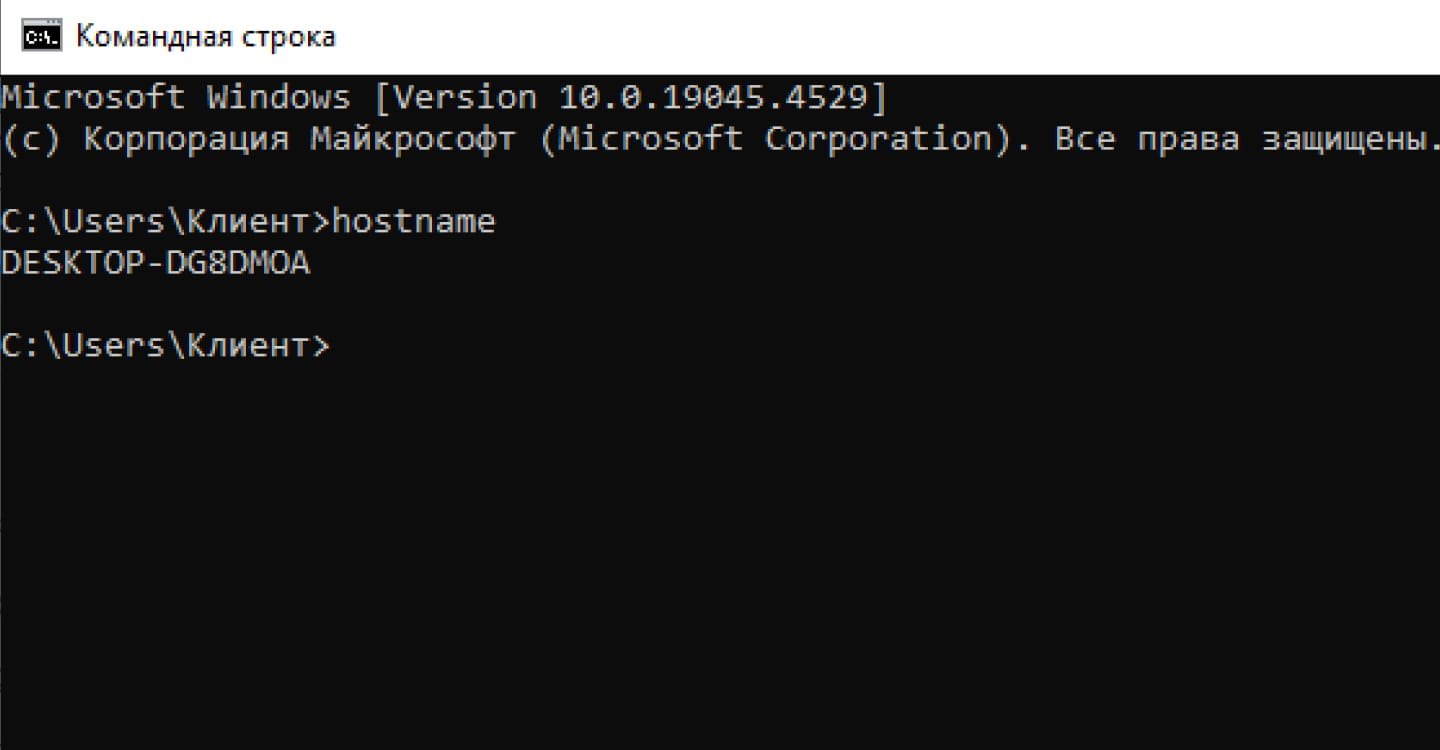Click the word "Version" inside the brackets
The width and height of the screenshot is (1440, 750).
464,97
